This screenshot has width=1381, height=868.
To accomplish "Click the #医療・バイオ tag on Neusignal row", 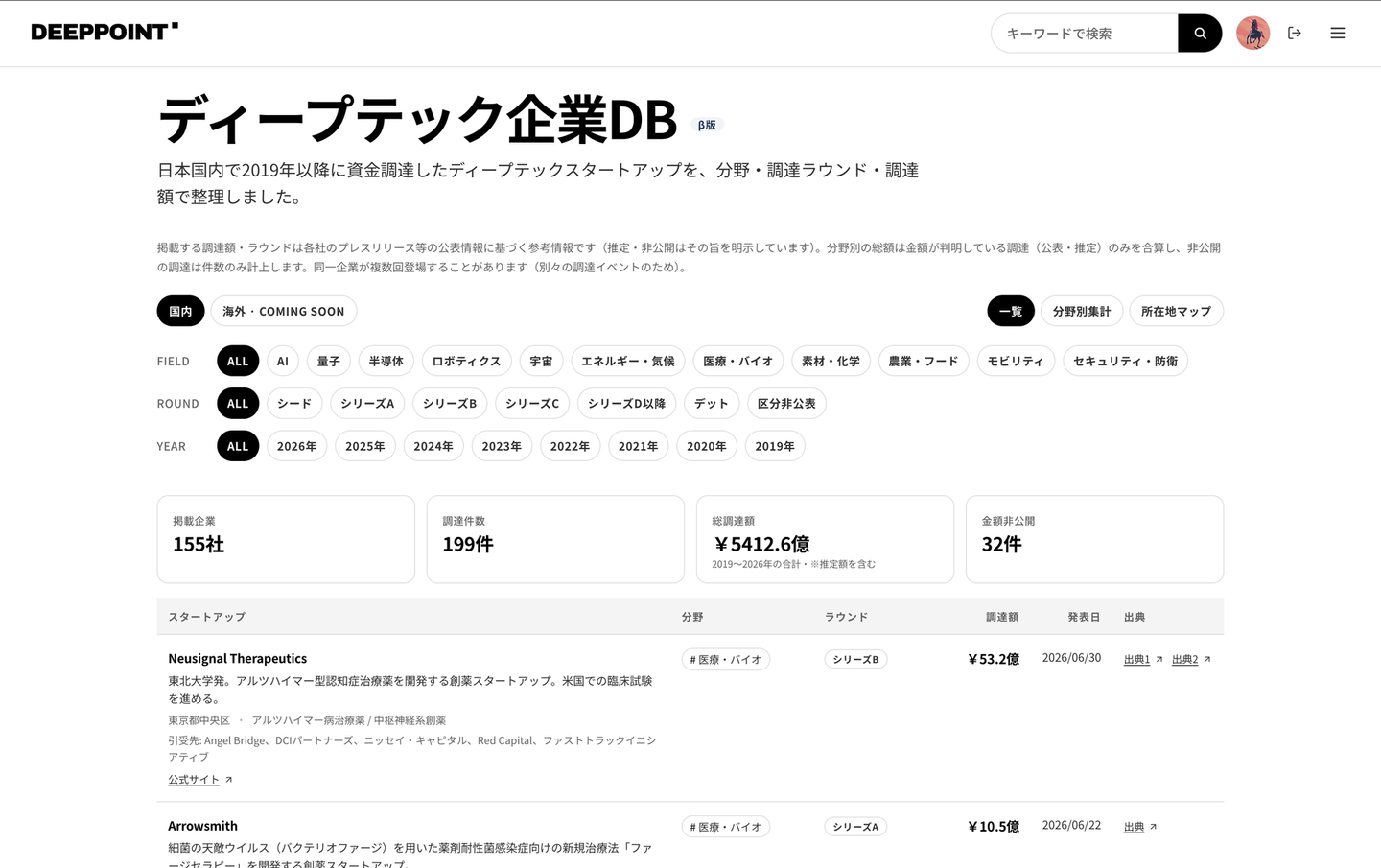I will coord(725,659).
